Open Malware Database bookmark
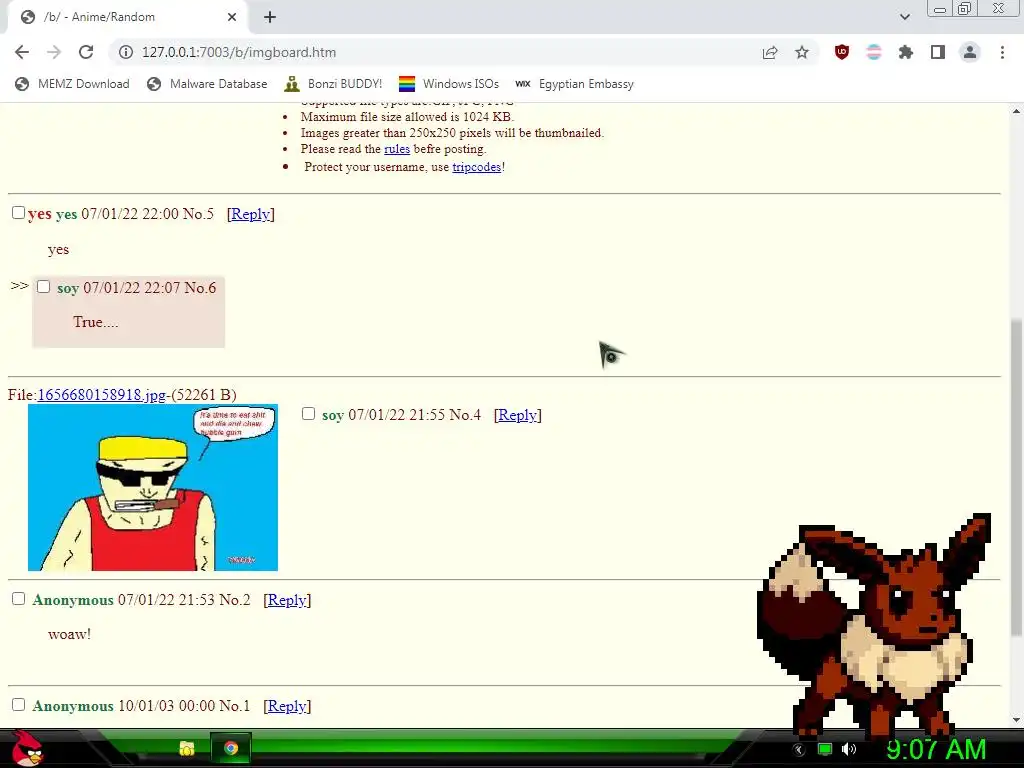 [x=207, y=84]
